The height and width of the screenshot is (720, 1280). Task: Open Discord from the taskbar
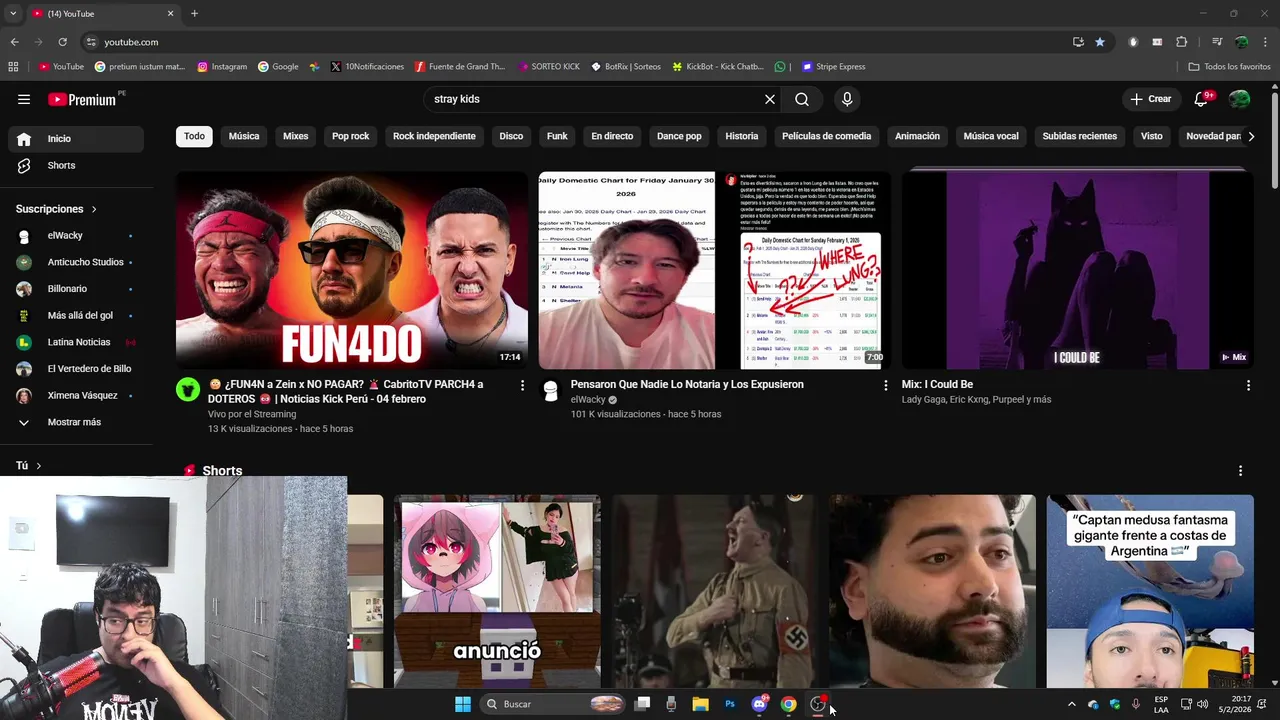pyautogui.click(x=760, y=704)
